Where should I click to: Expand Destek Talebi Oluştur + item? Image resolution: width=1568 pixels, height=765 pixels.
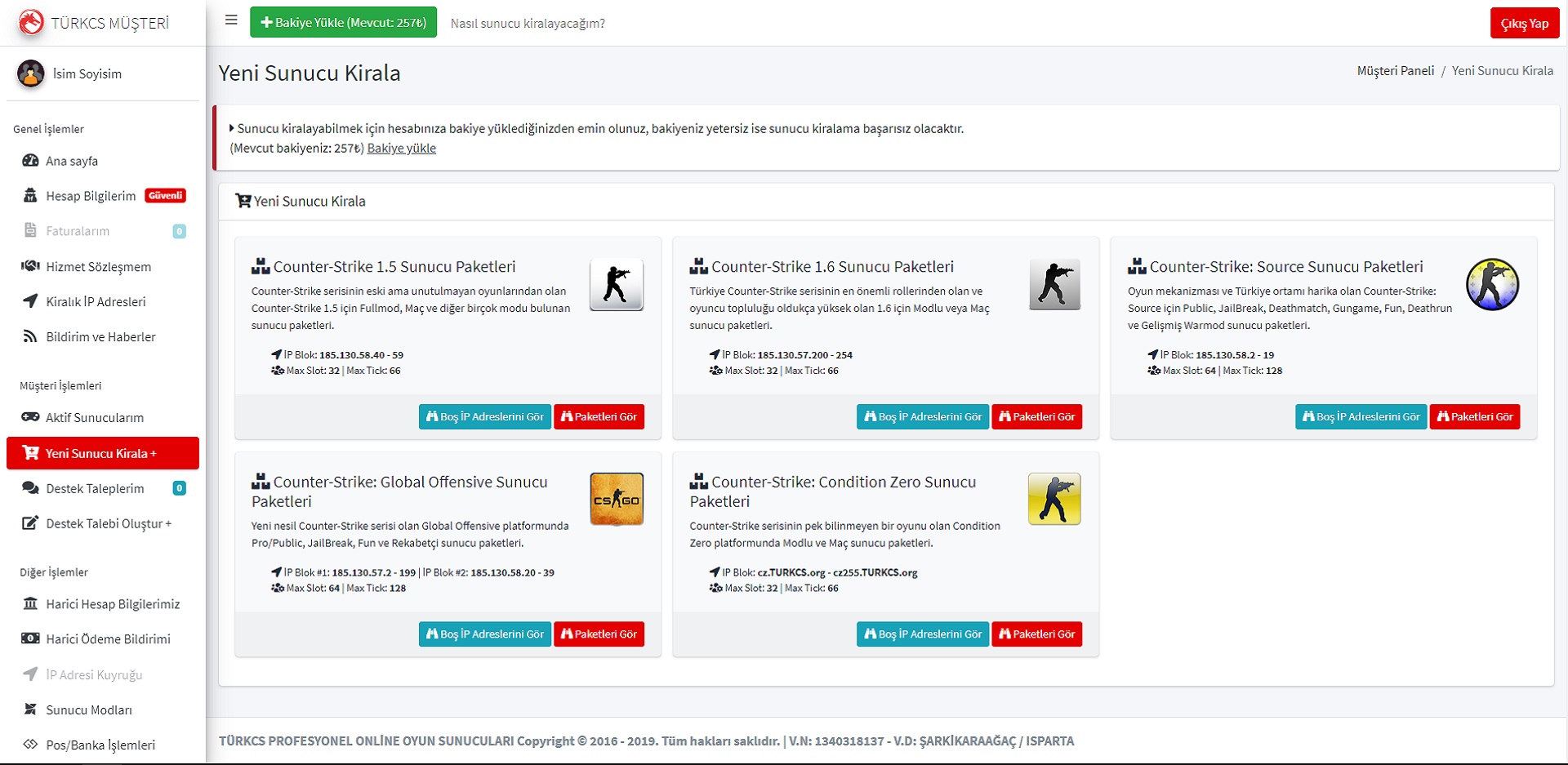tap(108, 523)
